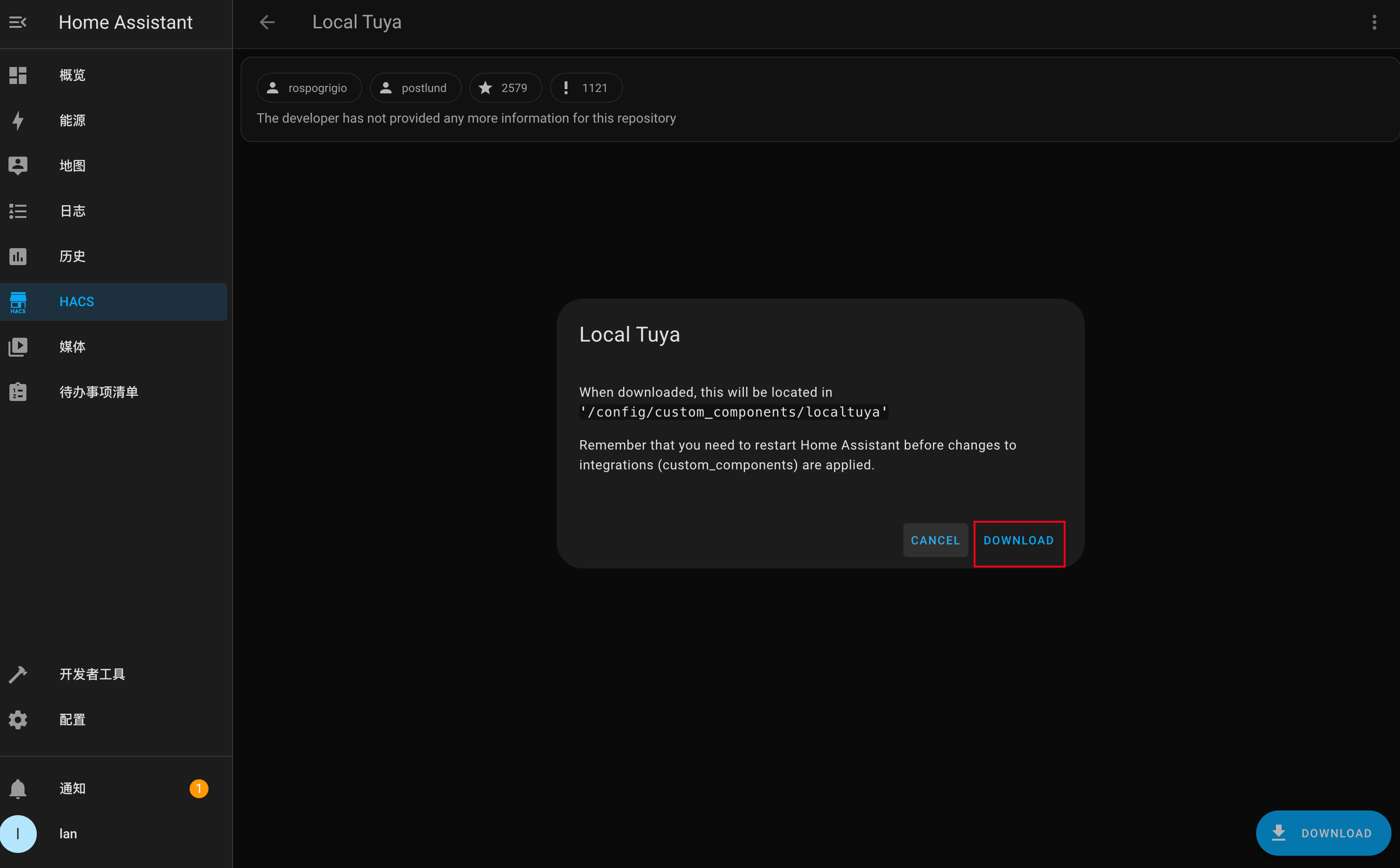Open the 日志 logbook list icon
Screen dimensions: 1400x868
coord(18,211)
